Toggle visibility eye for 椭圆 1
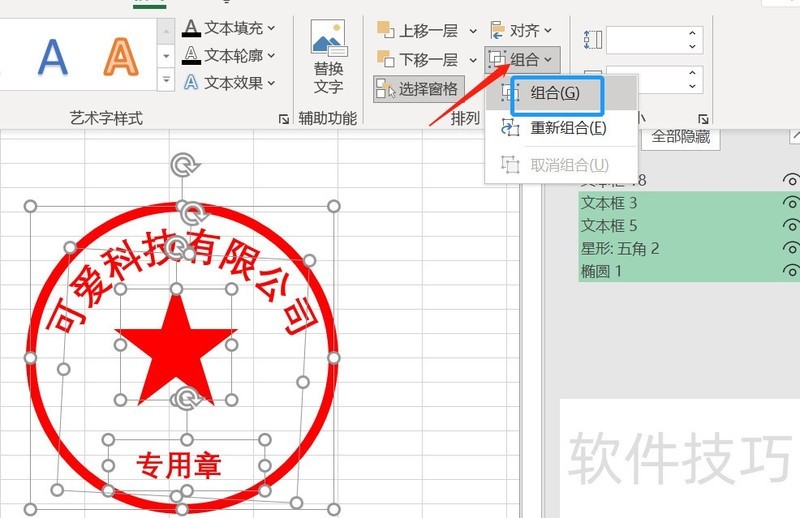This screenshot has width=800, height=518. 791,271
